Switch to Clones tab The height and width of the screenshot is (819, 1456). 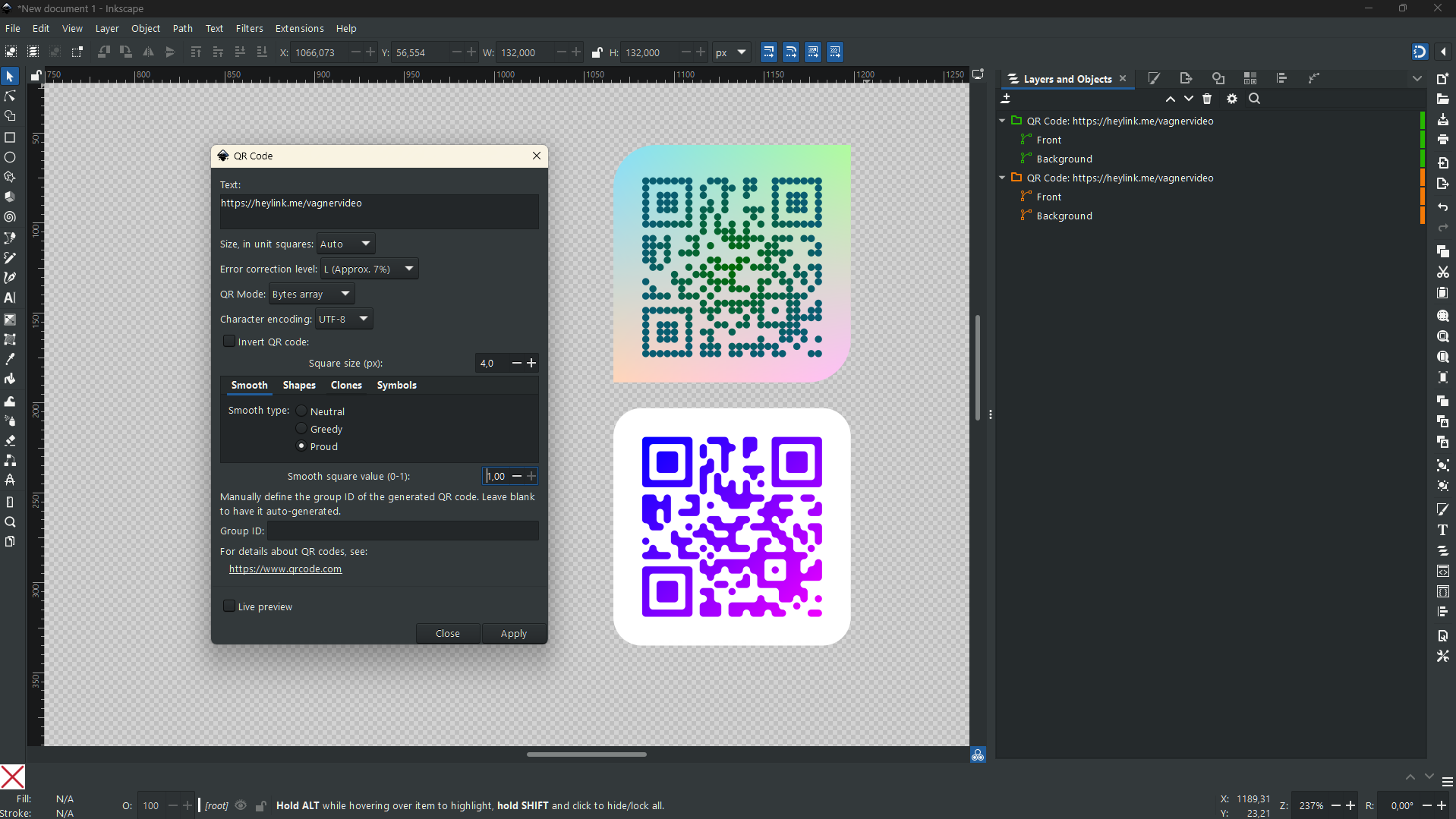point(346,385)
